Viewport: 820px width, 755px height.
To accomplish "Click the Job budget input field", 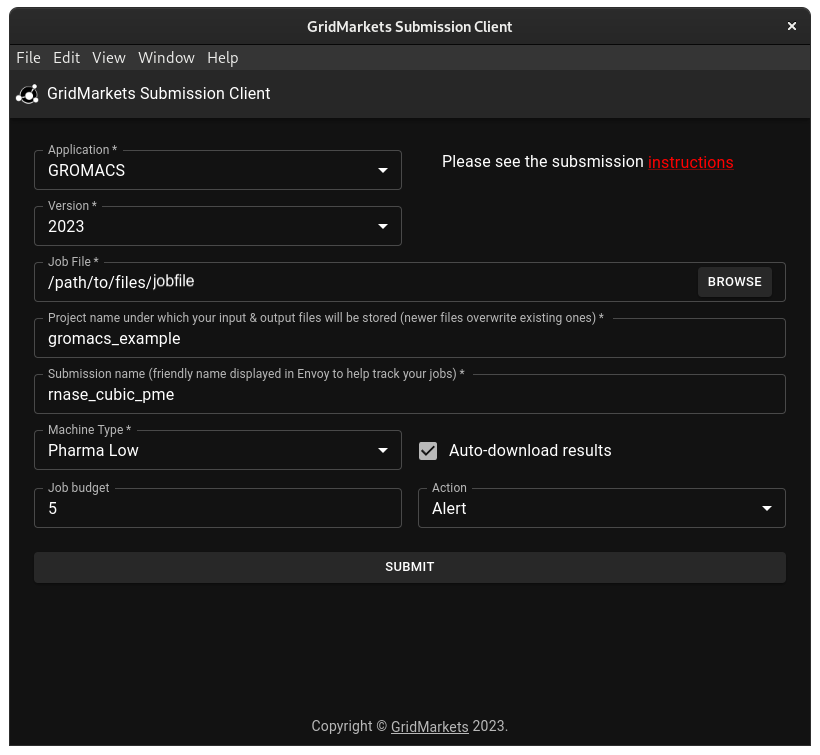I will click(x=218, y=509).
